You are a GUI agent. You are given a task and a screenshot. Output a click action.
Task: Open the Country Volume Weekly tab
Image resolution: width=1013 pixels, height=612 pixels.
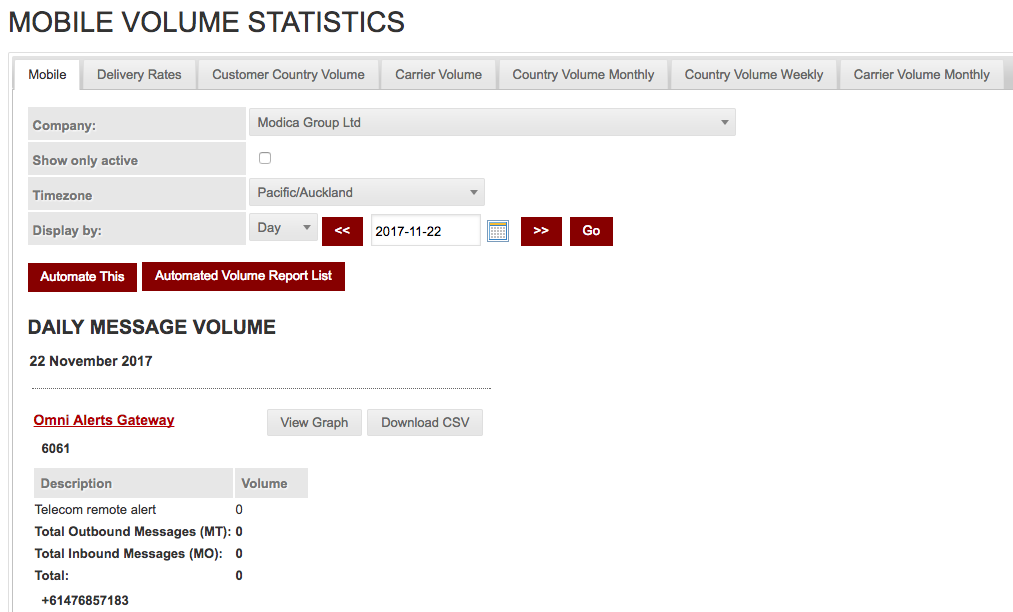(x=754, y=75)
